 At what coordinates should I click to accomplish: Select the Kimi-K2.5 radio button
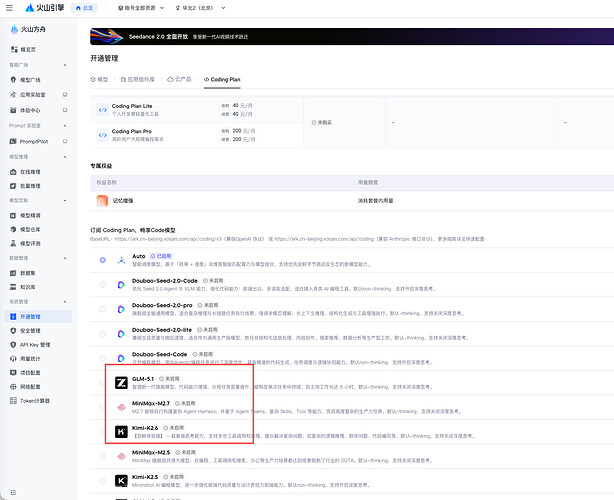point(103,481)
